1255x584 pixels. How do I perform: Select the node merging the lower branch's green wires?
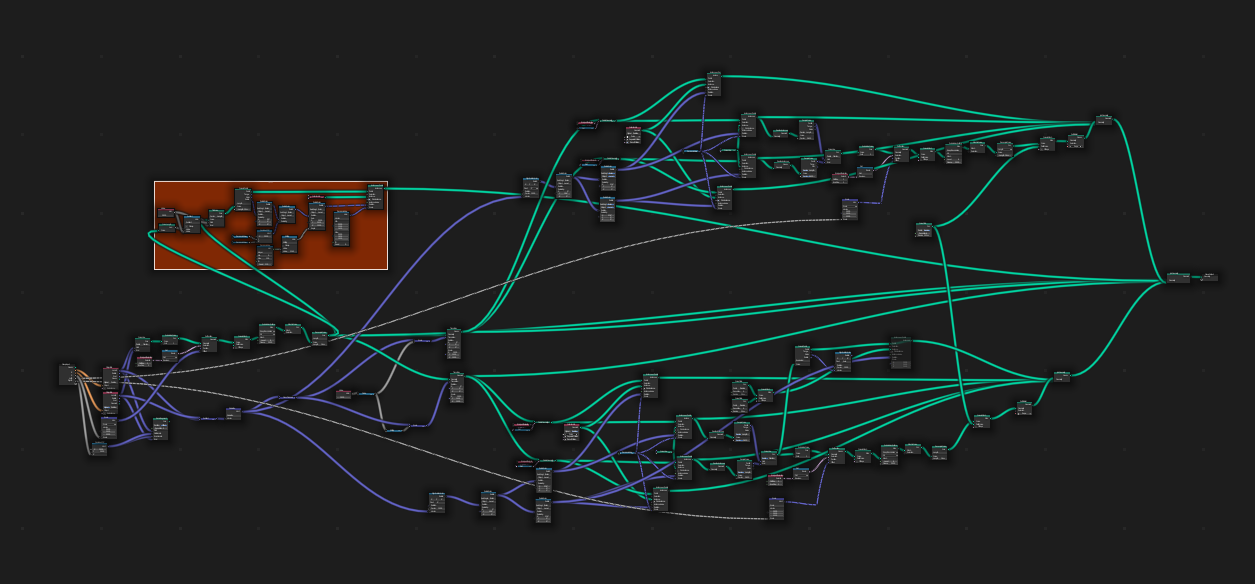1062,376
